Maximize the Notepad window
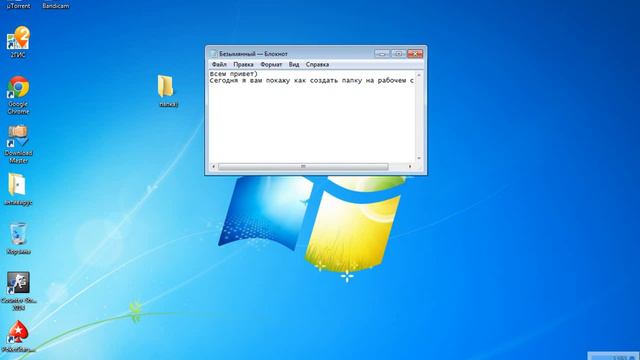Screen dimensions: 640x360 (398, 53)
